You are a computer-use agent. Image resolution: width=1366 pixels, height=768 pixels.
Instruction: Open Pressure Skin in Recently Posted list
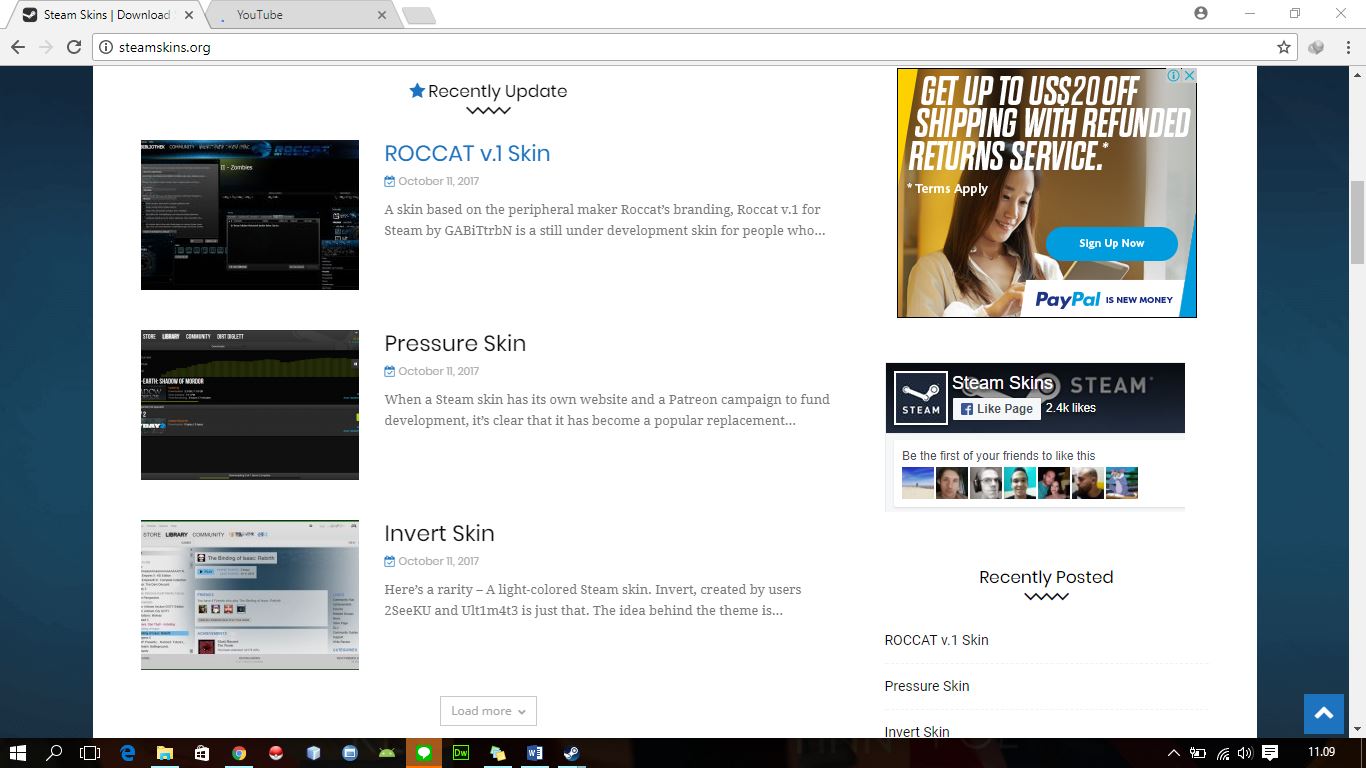click(926, 686)
